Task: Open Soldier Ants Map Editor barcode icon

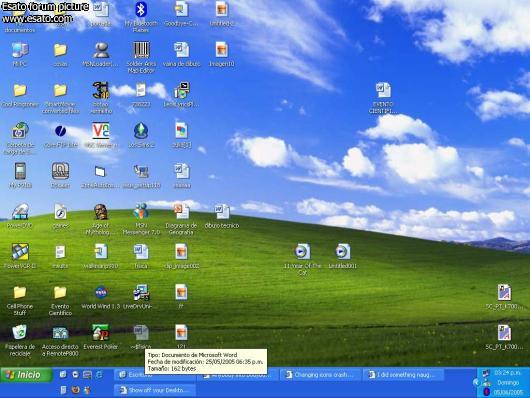Action: (x=141, y=50)
